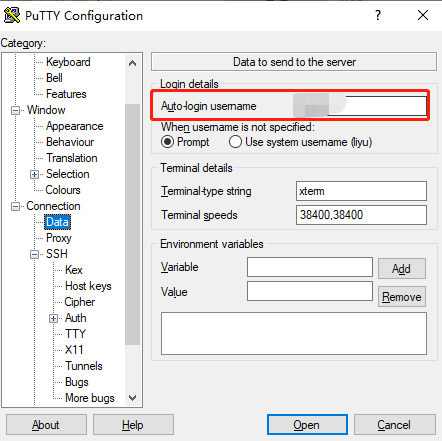The image size is (442, 441).
Task: Expand the Auth tree node
Action: [x=53, y=318]
